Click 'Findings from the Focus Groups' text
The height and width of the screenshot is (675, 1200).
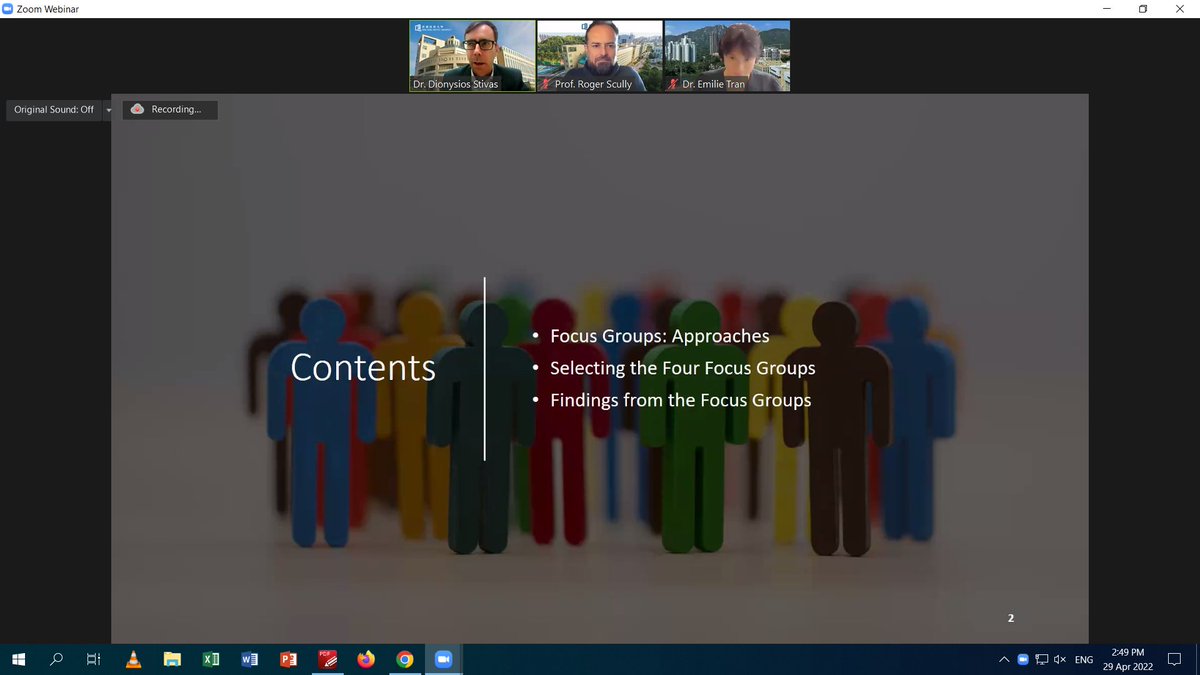(681, 400)
